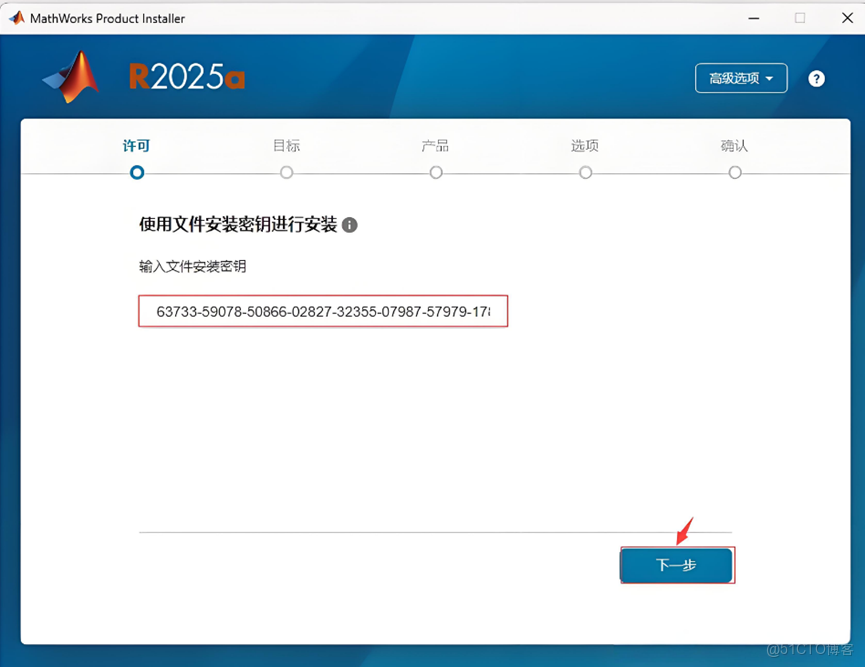Expand advanced installer options

(741, 77)
